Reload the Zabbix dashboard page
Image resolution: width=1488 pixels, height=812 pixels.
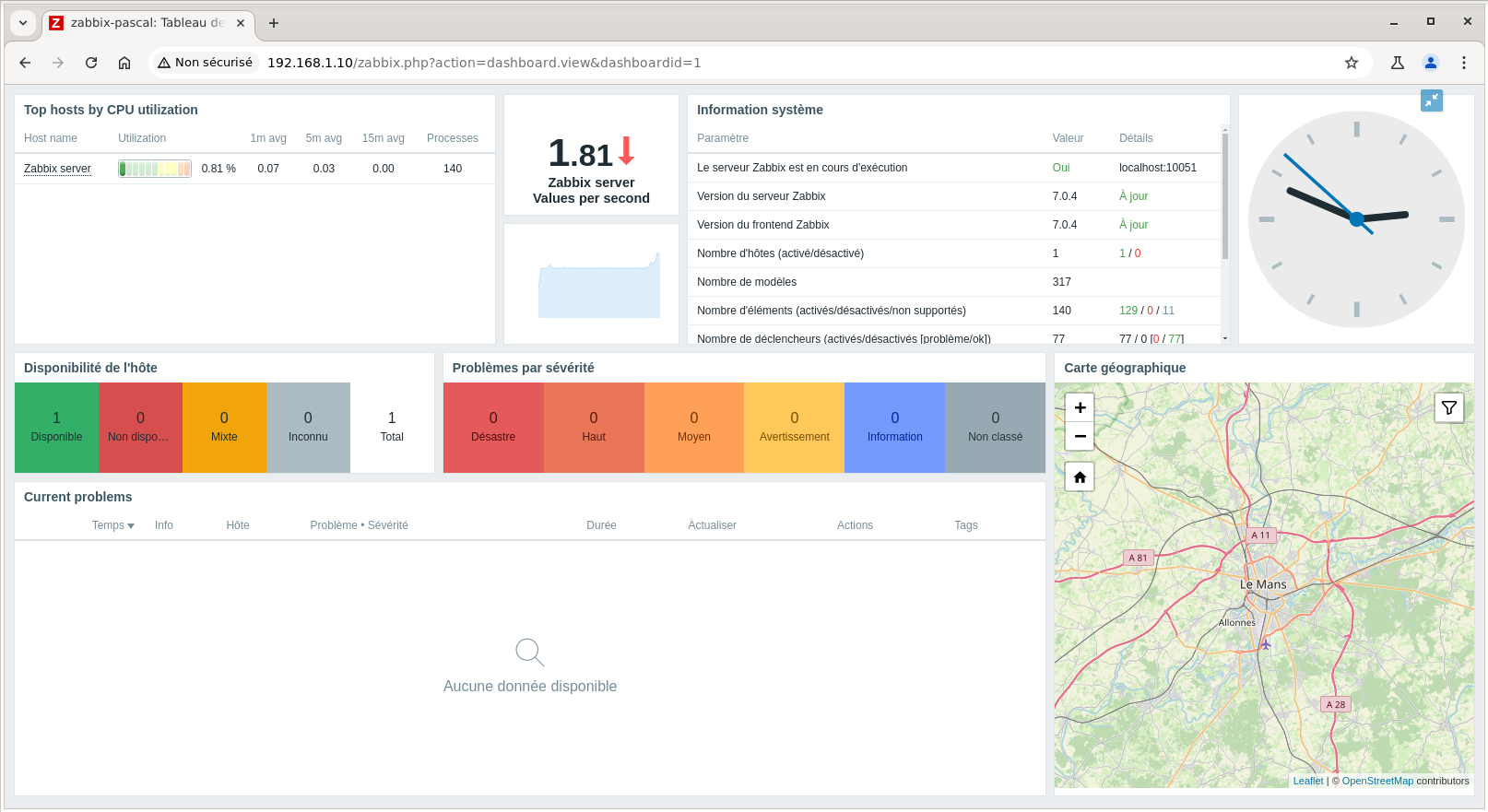[x=91, y=63]
